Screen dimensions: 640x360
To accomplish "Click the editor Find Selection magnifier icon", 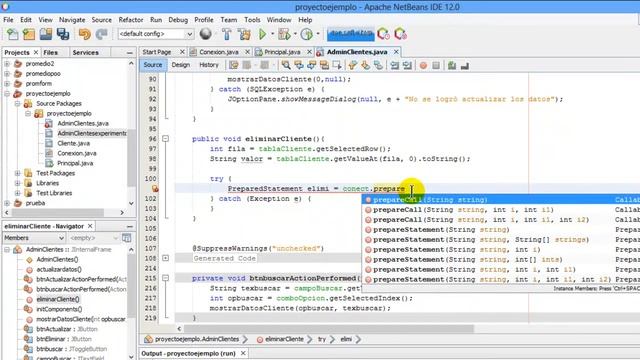I will click(x=286, y=65).
